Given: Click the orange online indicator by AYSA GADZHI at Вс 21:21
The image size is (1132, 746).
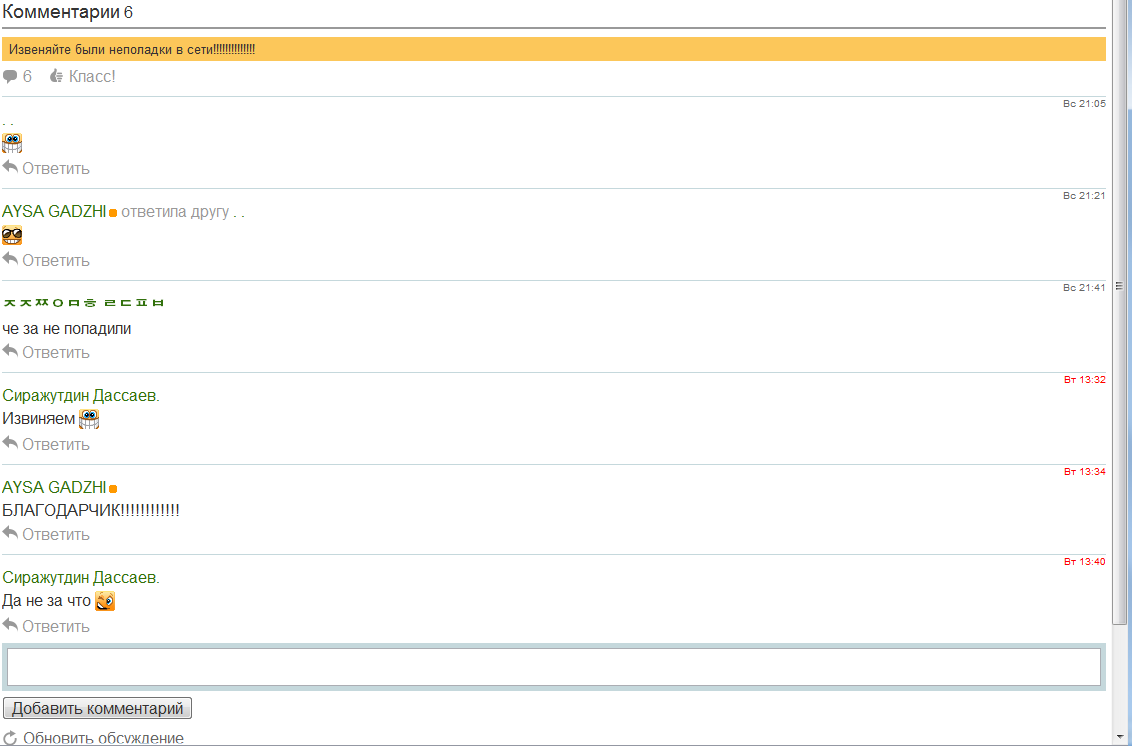Looking at the screenshot, I should [113, 213].
